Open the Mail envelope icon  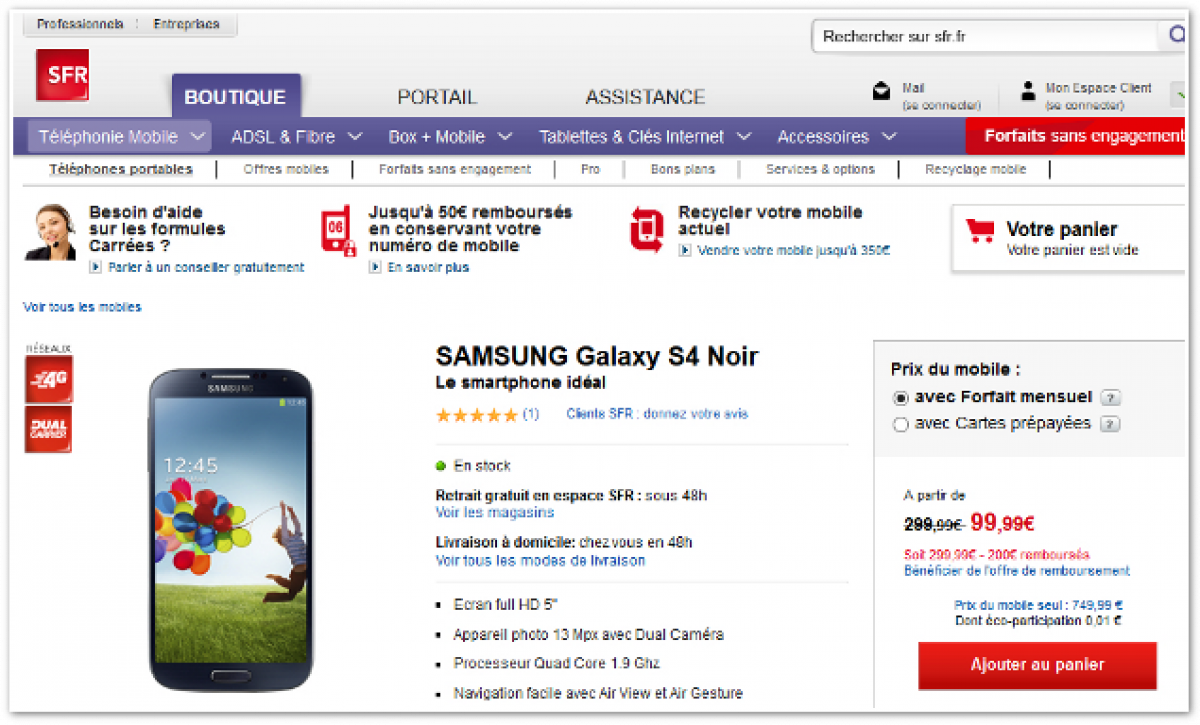[x=881, y=92]
